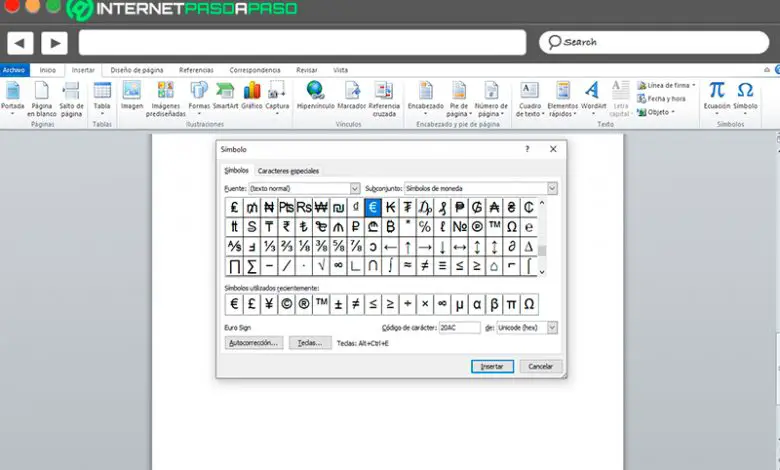780x470 pixels.
Task: Insert a cover page with Portada
Action: (12, 99)
